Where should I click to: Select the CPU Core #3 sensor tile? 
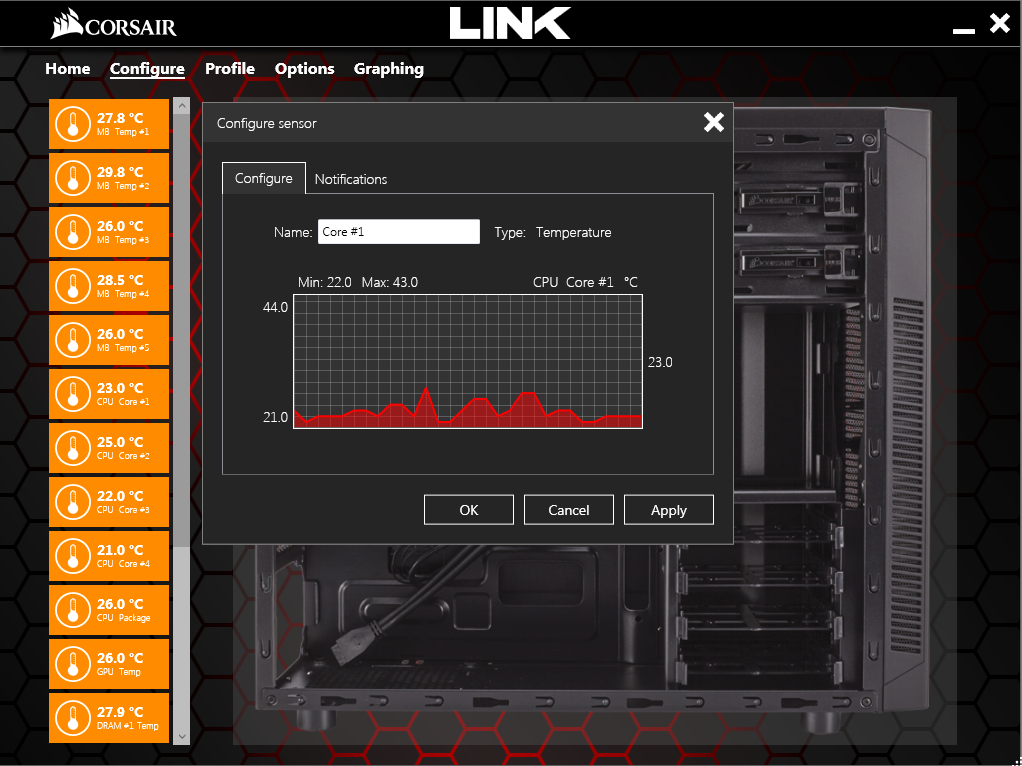(x=109, y=503)
